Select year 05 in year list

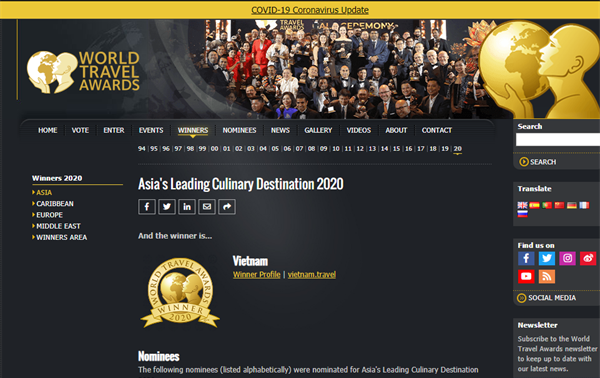[x=275, y=149]
